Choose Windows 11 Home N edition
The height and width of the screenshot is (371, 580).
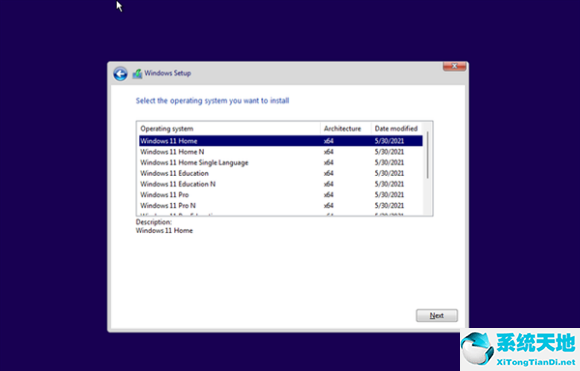281,152
